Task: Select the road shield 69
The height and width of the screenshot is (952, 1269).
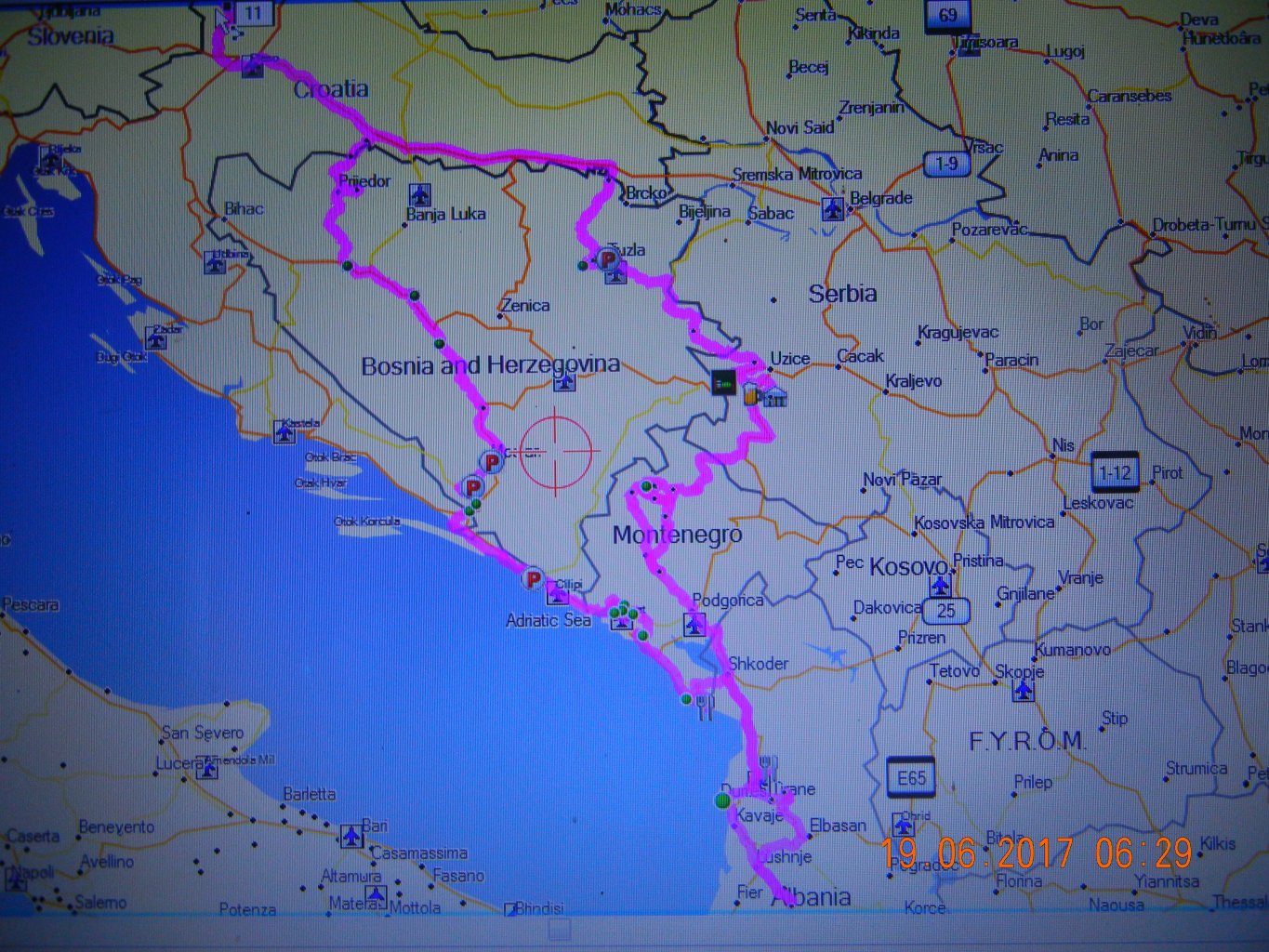Action: pos(947,16)
